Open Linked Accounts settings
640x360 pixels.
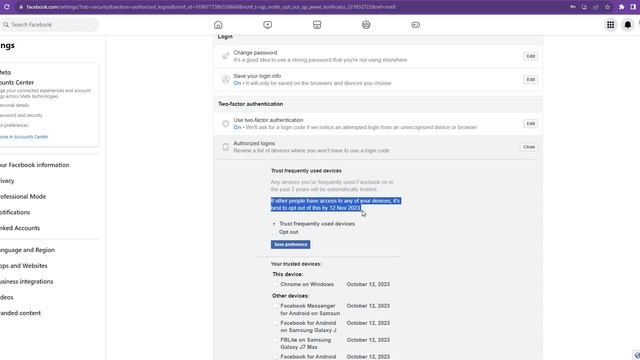[20, 228]
